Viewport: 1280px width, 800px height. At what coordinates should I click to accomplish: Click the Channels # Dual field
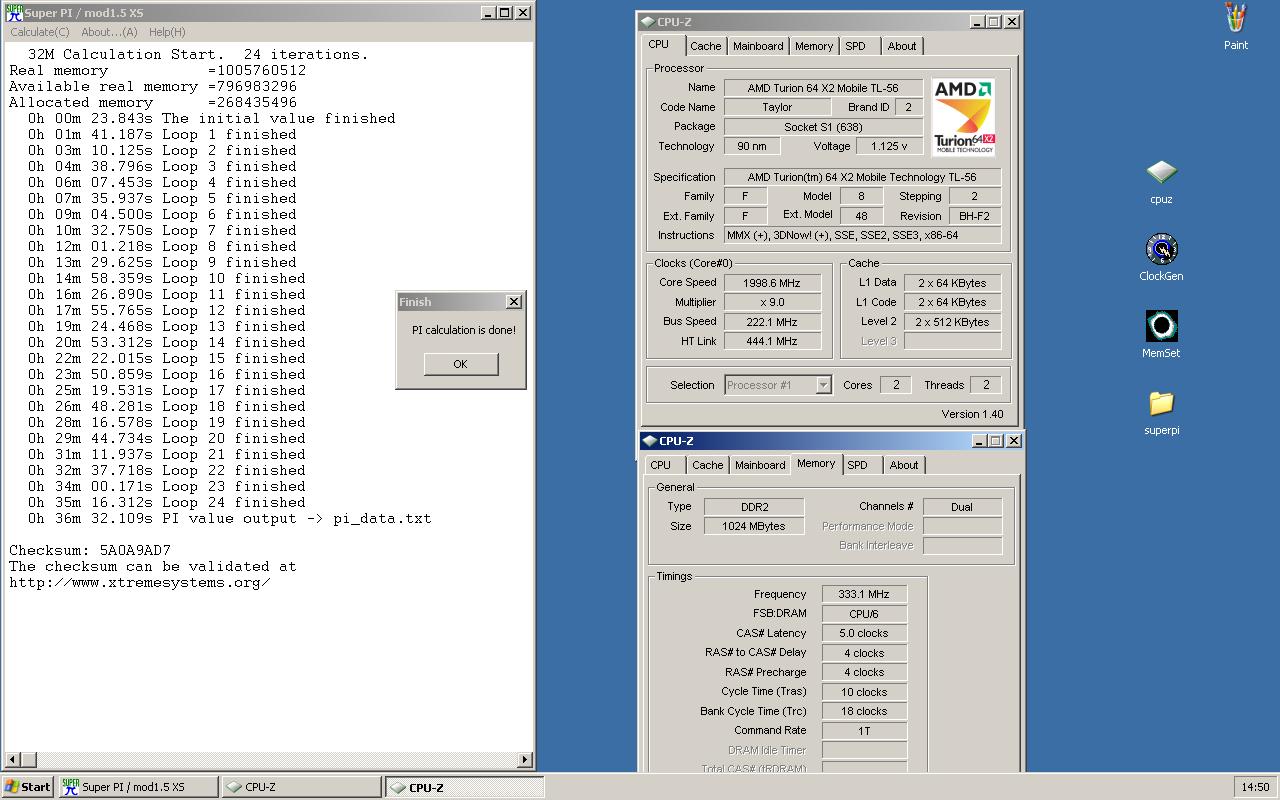pos(962,507)
